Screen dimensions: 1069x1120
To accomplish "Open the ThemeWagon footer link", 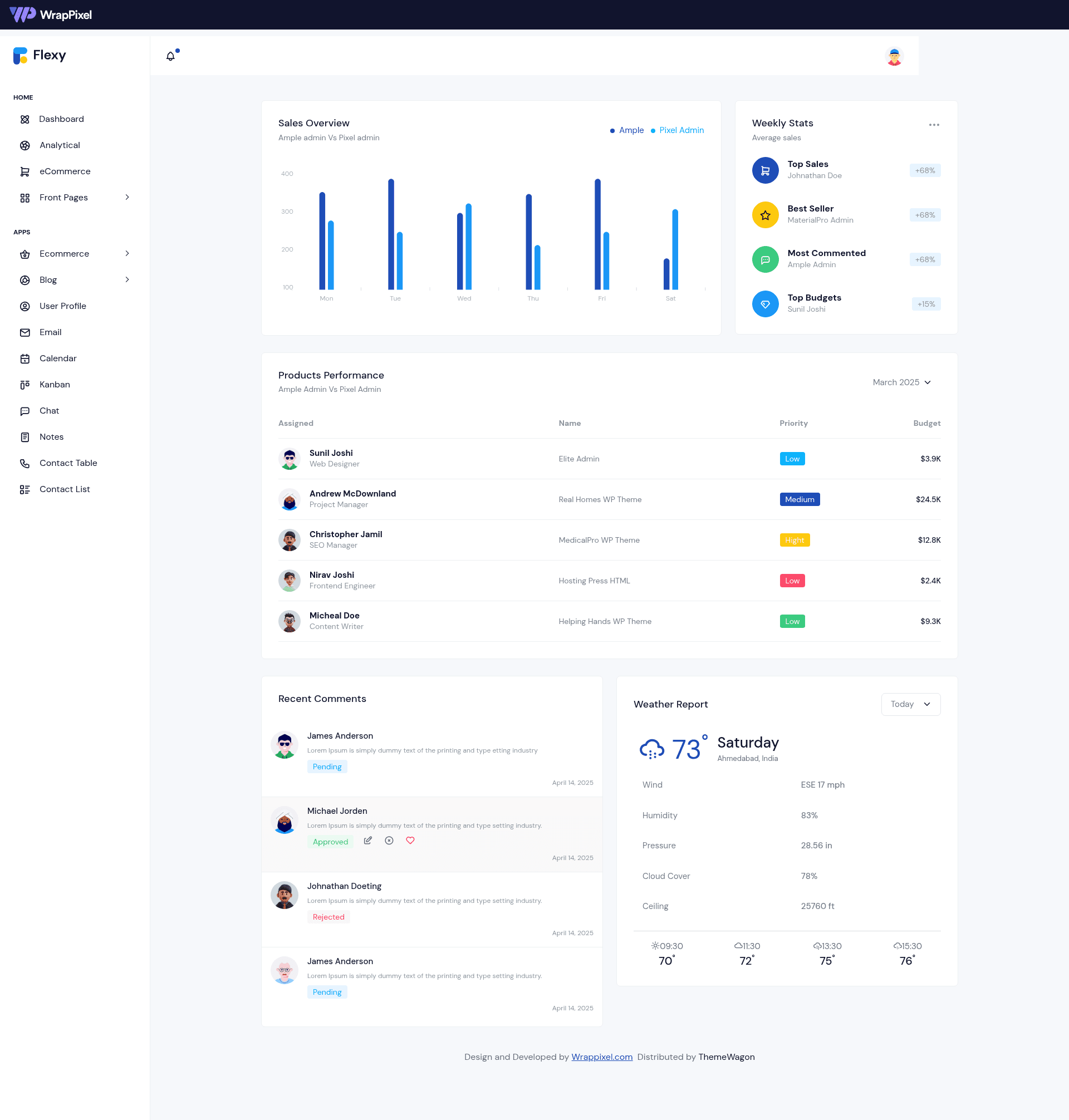I will pos(726,1056).
